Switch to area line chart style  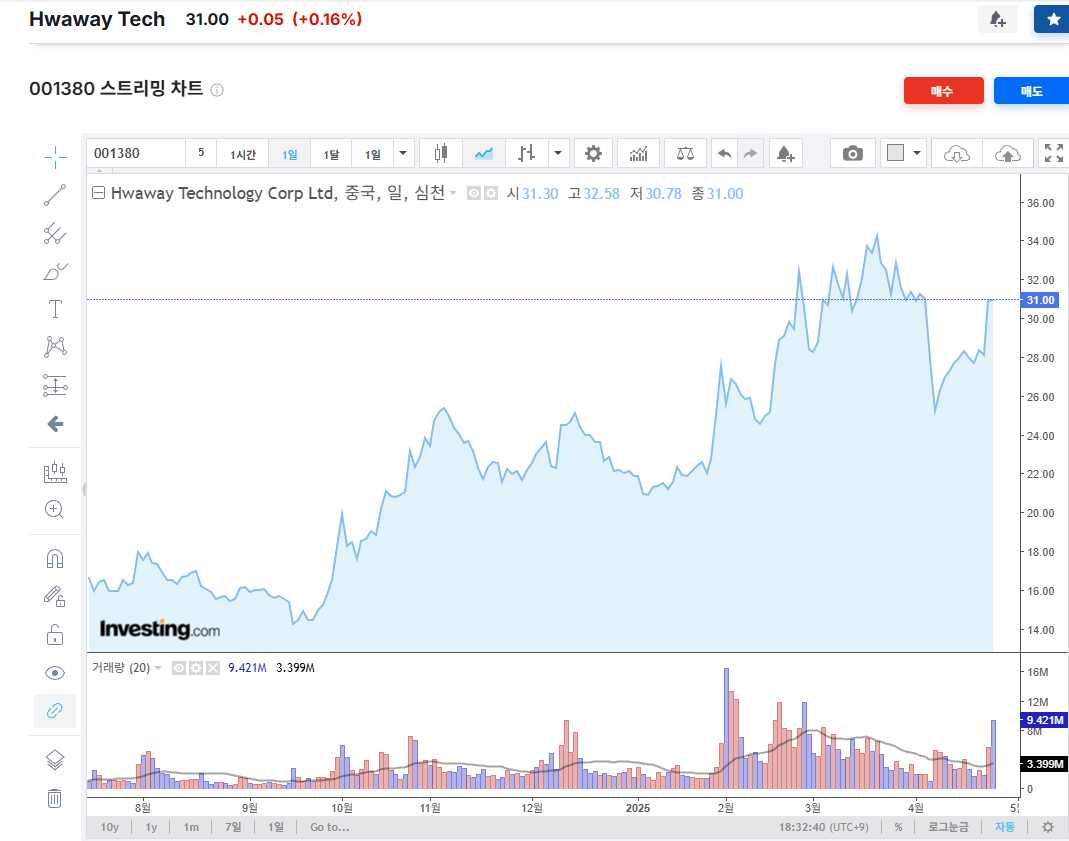[484, 153]
